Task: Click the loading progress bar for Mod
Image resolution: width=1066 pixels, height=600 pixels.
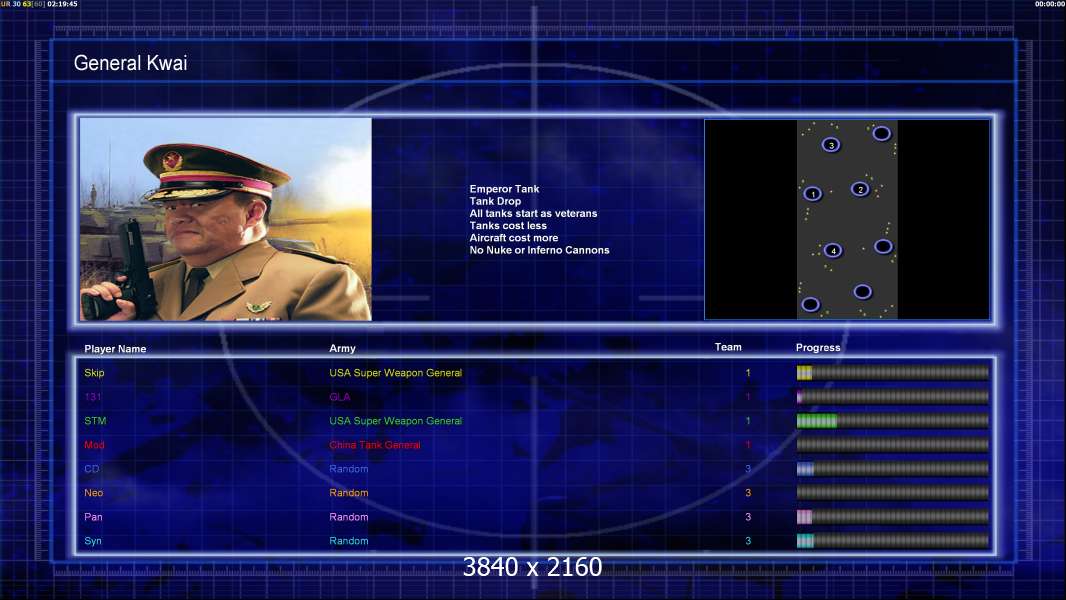Action: pos(893,444)
